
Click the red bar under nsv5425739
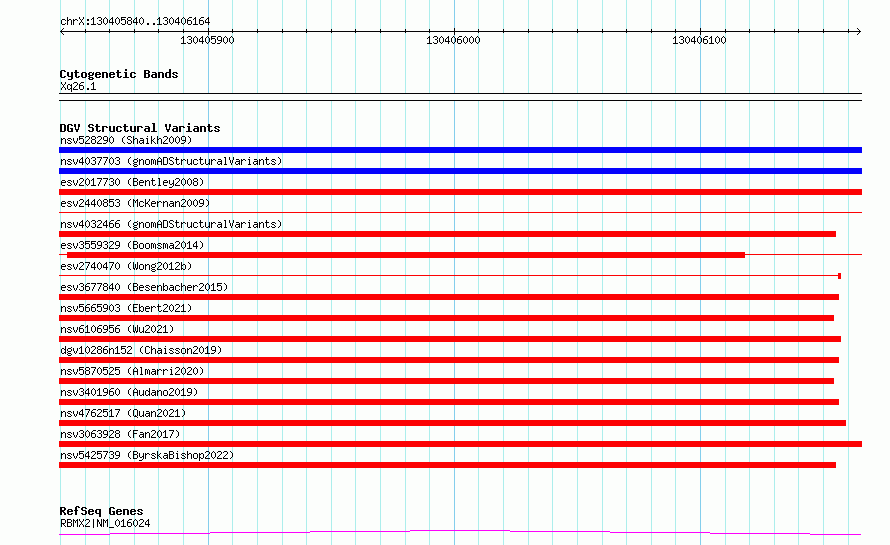tap(447, 465)
